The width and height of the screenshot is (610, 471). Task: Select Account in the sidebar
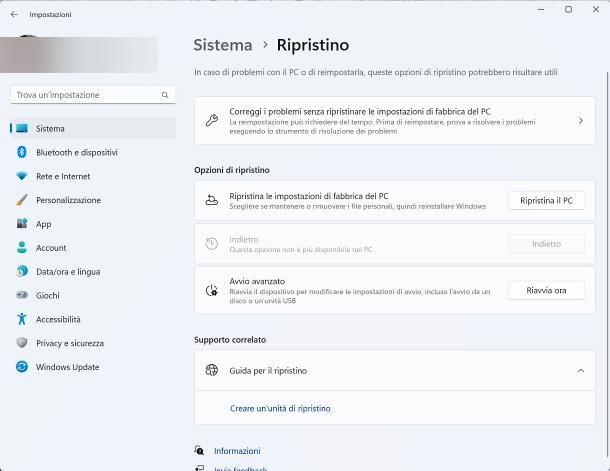(93, 248)
